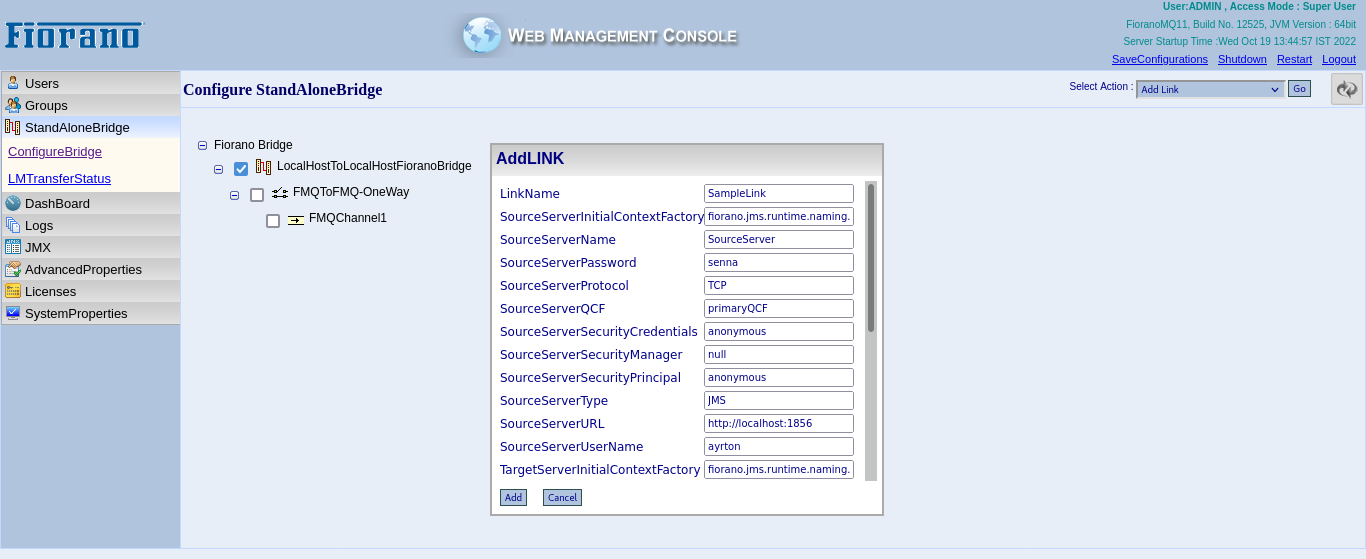Select the LocalHostToLocalHostFioranoBridge tree label

point(374,166)
